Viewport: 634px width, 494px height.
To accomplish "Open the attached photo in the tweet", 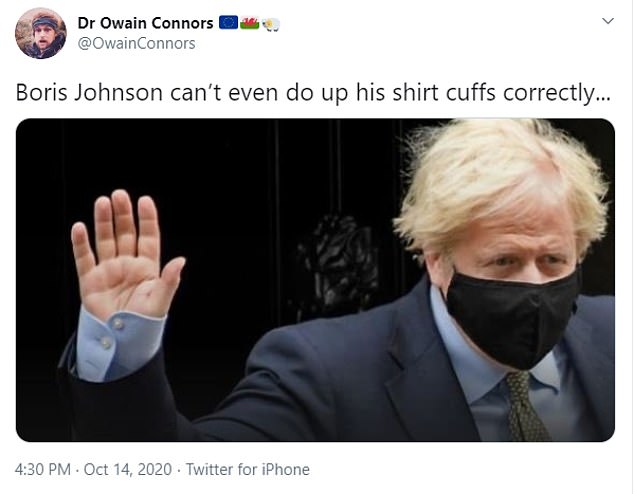I will 315,280.
